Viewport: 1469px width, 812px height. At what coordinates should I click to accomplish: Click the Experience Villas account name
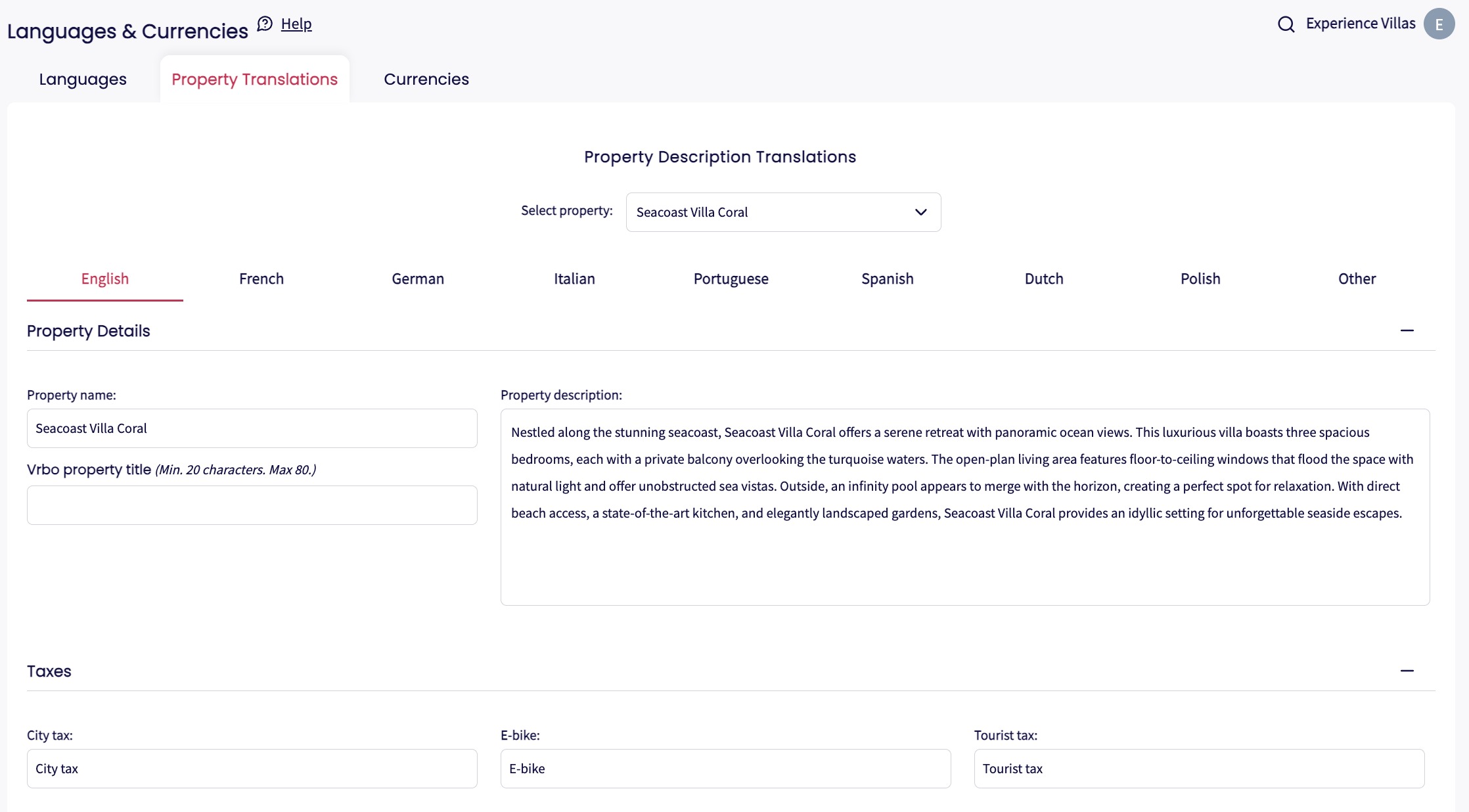pos(1360,24)
